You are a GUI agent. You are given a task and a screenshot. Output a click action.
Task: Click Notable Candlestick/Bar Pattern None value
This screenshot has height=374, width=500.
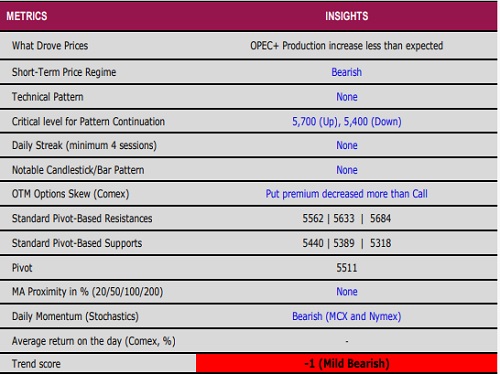point(347,170)
